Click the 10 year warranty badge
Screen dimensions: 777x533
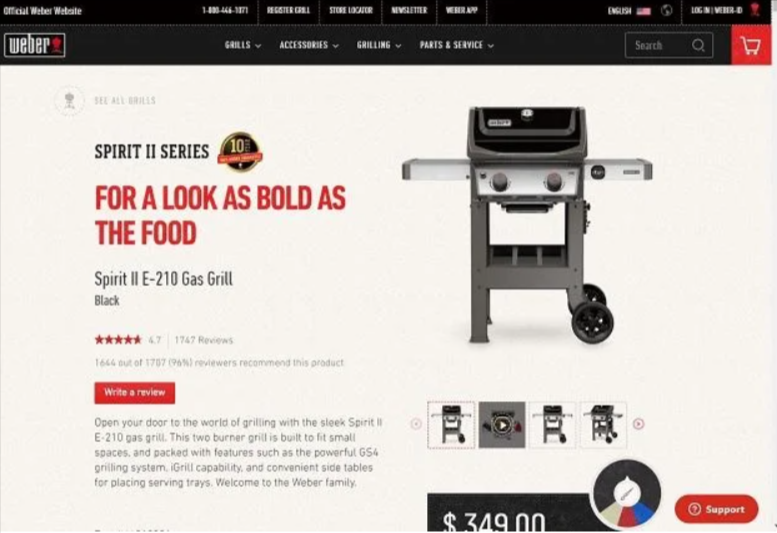coord(240,152)
